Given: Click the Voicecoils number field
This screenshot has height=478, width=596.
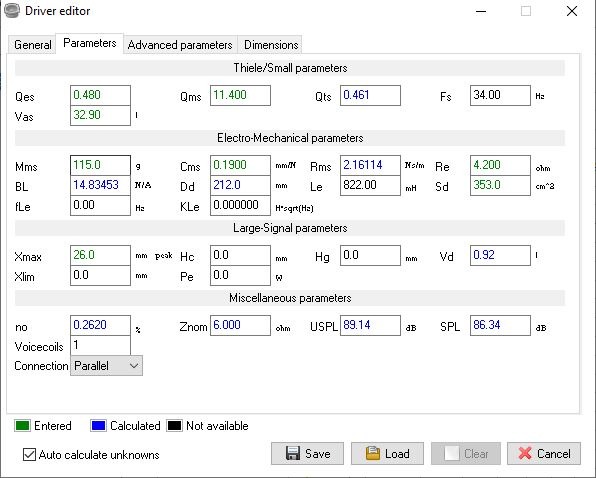Looking at the screenshot, I should tap(100, 345).
